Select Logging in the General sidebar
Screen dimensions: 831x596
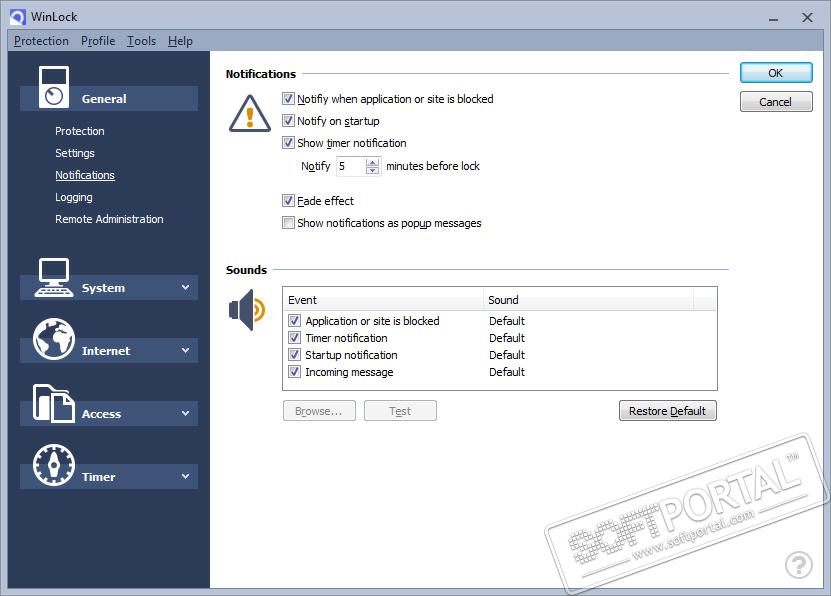74,197
